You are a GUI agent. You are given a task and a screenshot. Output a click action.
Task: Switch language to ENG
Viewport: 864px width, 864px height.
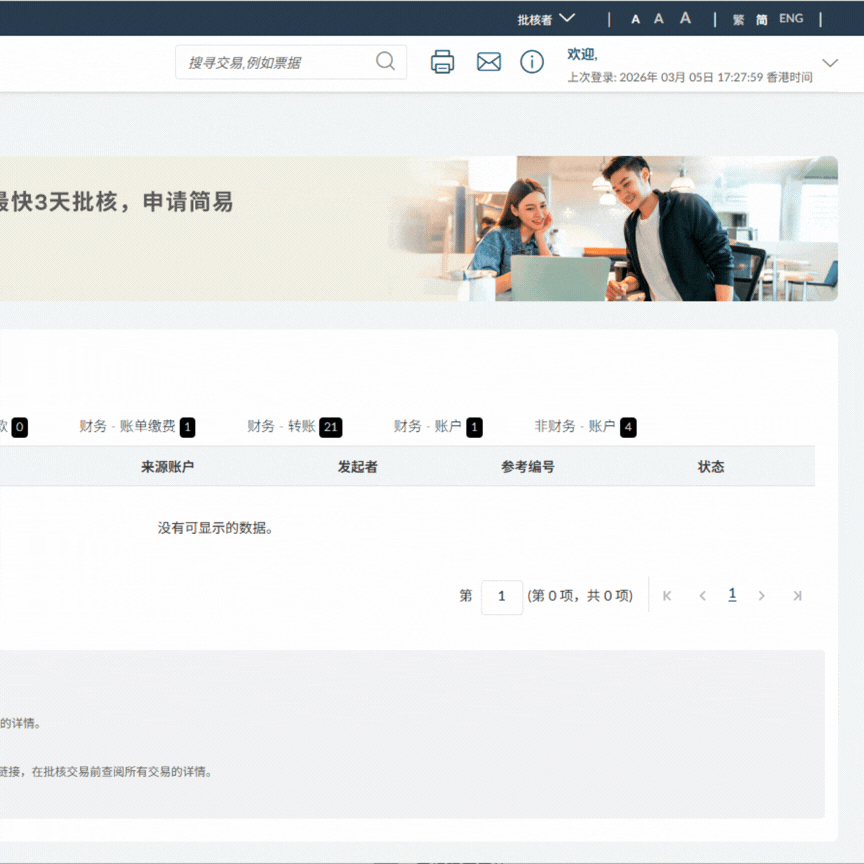[x=791, y=19]
